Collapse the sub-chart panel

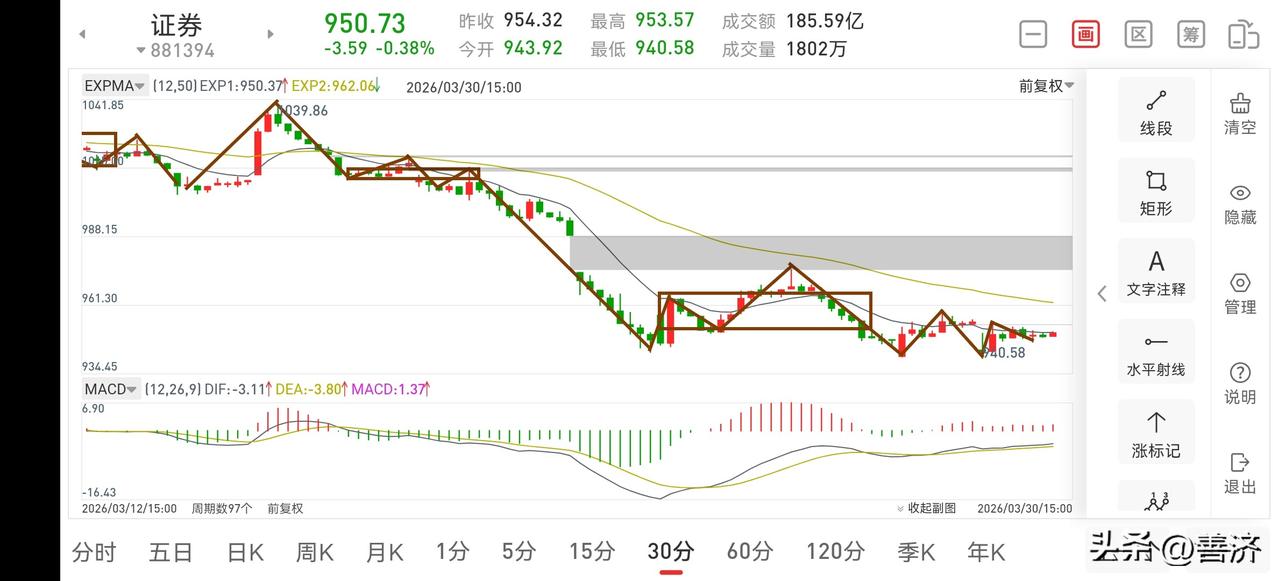click(x=926, y=508)
